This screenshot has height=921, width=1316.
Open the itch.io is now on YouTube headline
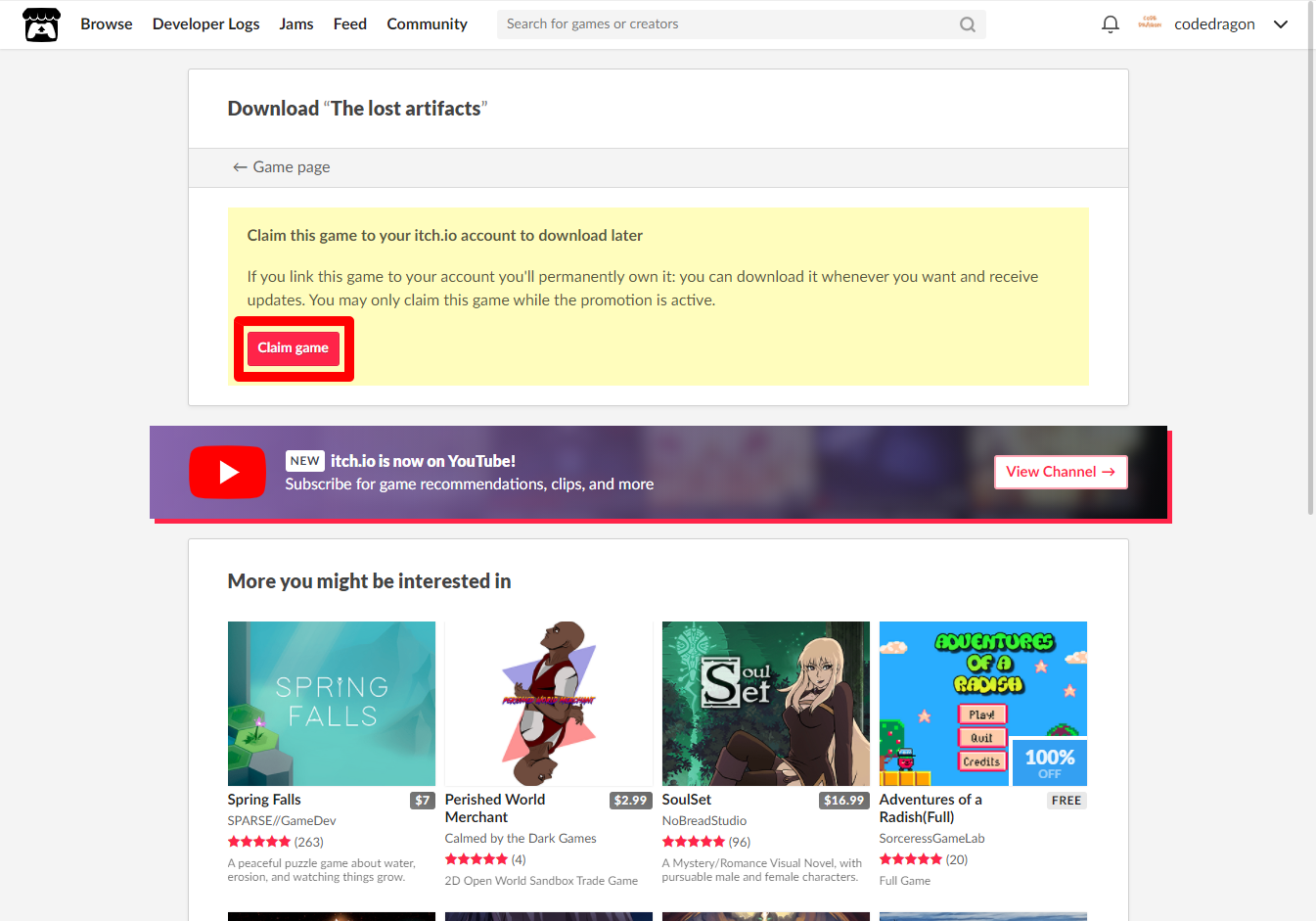[x=423, y=461]
